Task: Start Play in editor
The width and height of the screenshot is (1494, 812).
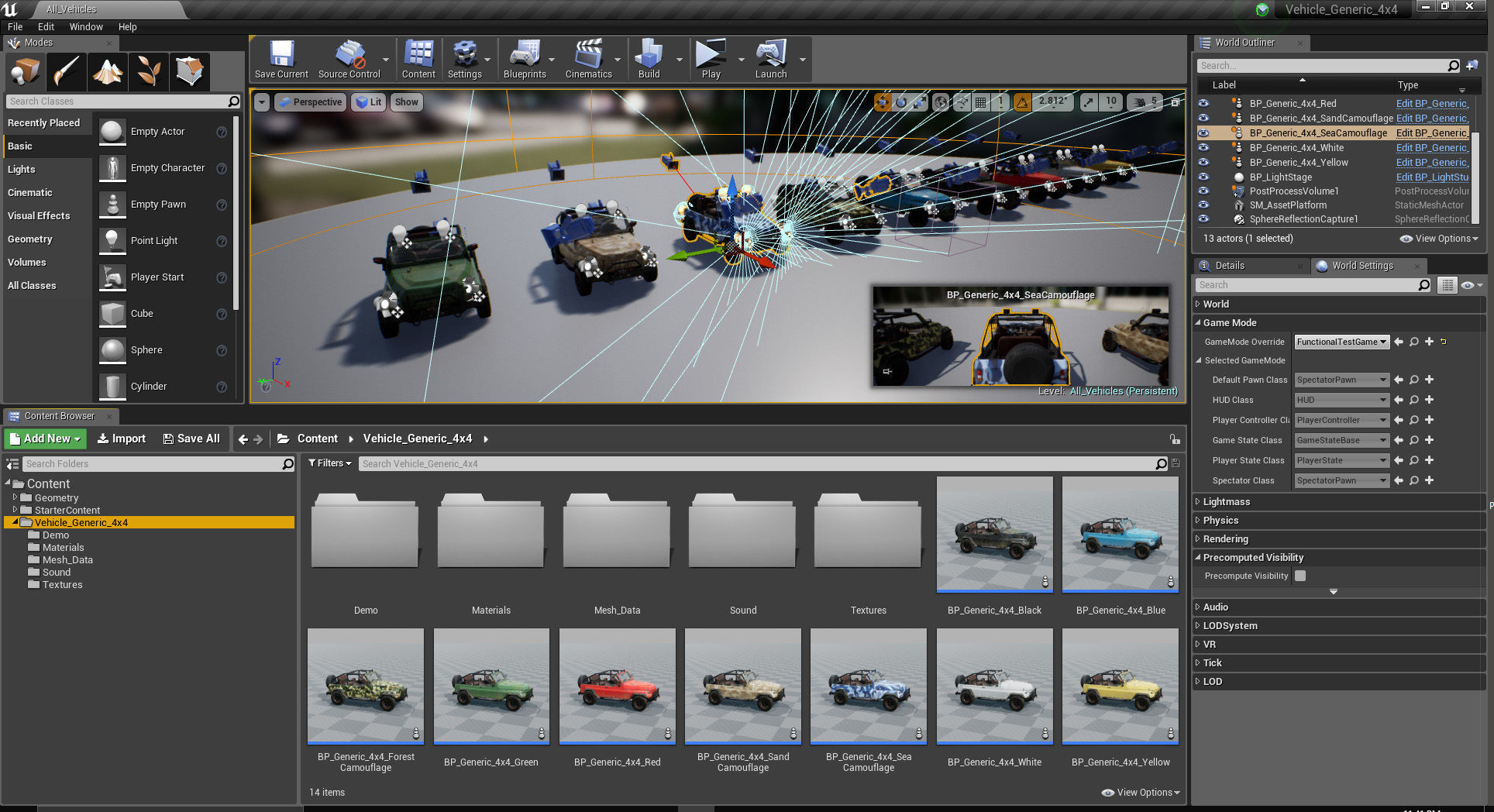Action: [711, 60]
